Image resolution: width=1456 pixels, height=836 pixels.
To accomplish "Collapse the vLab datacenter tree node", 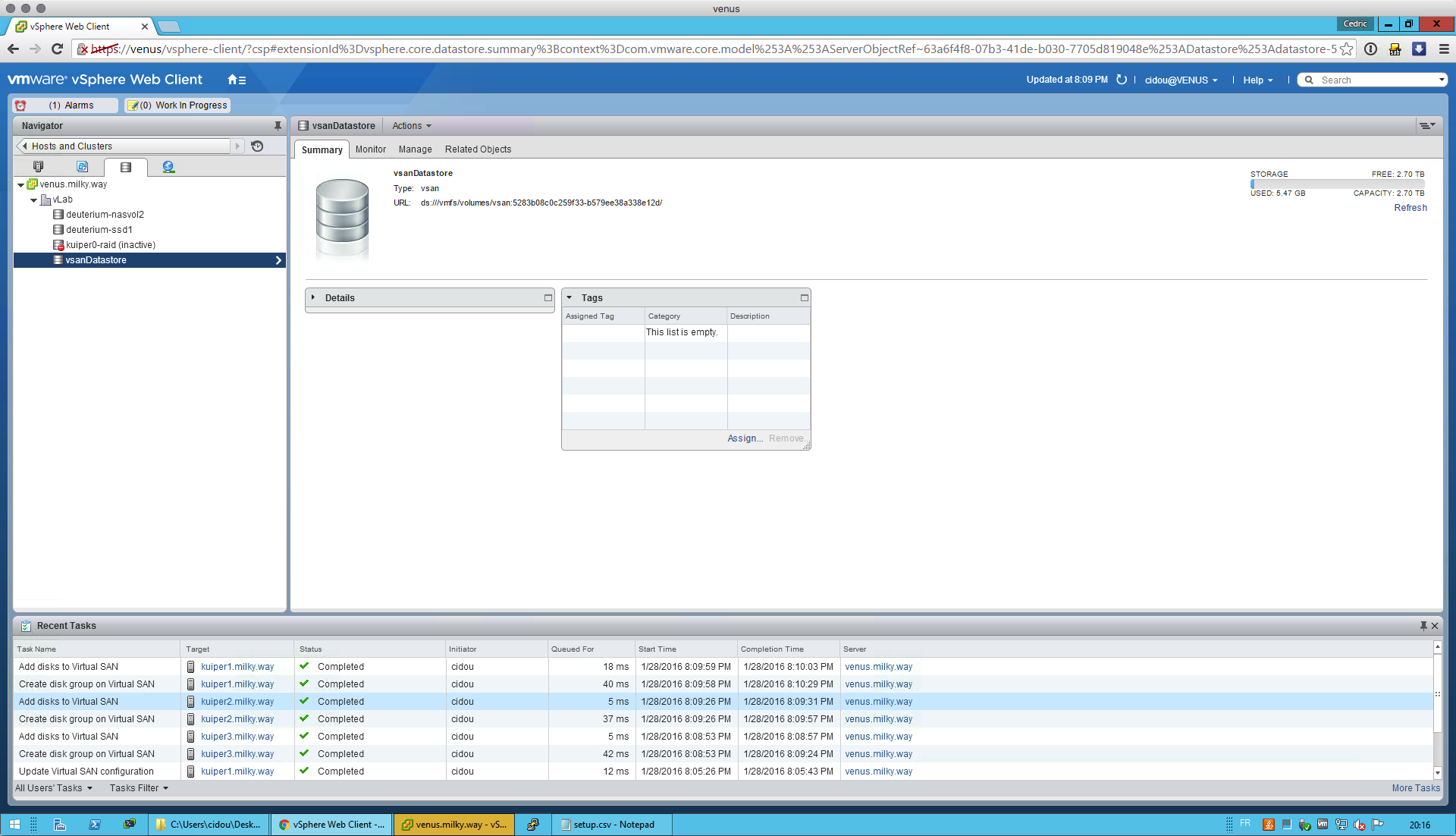I will 34,200.
